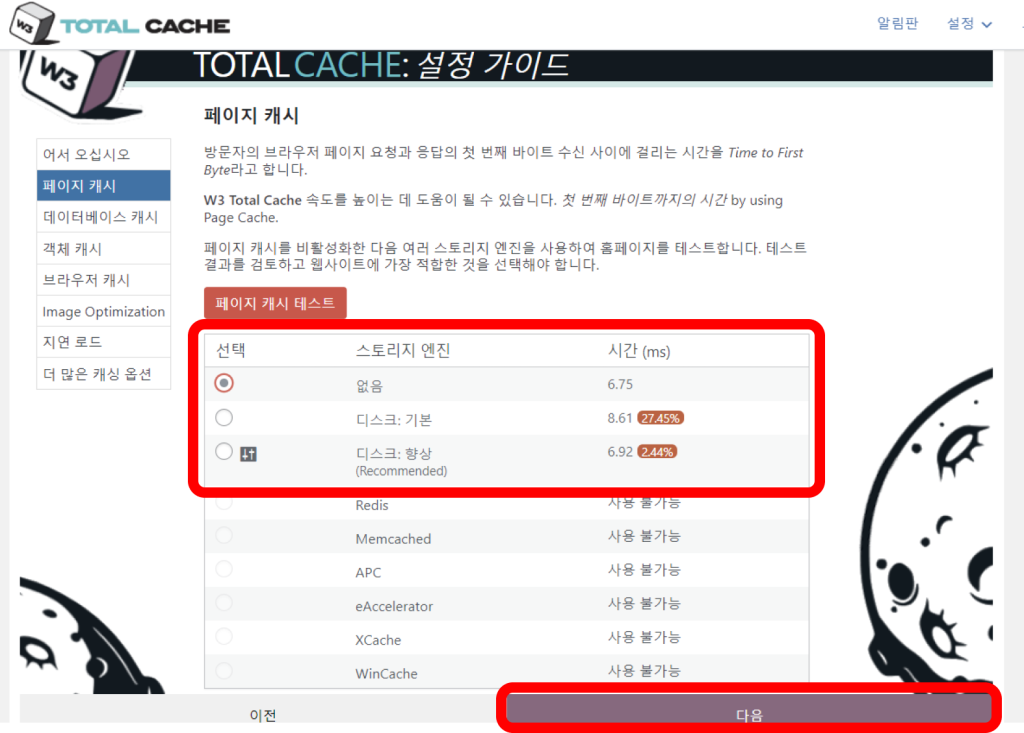
Task: Expand the 설정 dropdown menu
Action: [969, 24]
